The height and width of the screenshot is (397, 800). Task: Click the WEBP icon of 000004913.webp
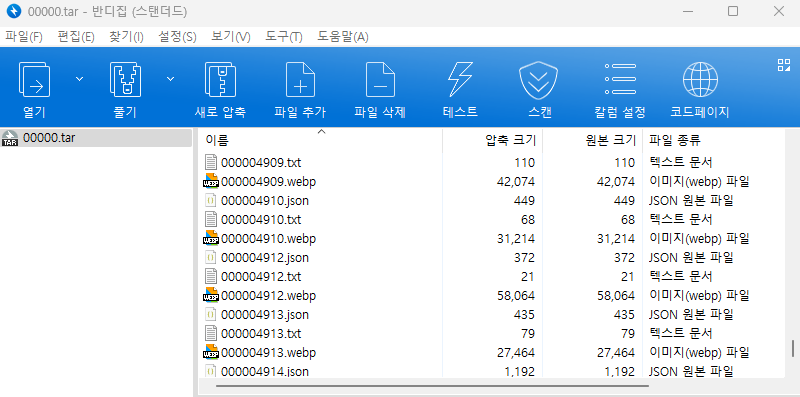pos(211,352)
